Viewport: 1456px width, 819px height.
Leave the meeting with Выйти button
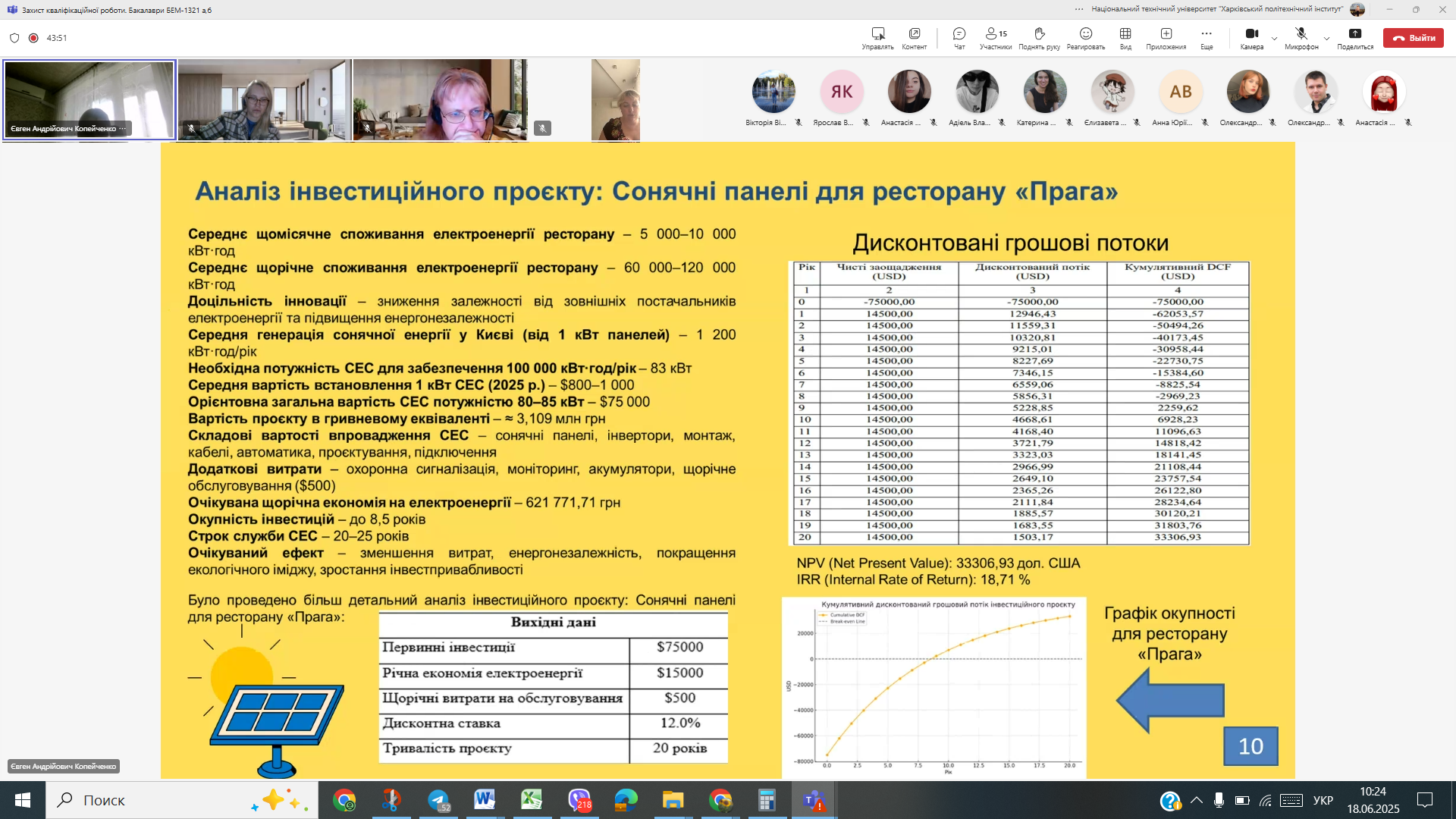[1413, 38]
